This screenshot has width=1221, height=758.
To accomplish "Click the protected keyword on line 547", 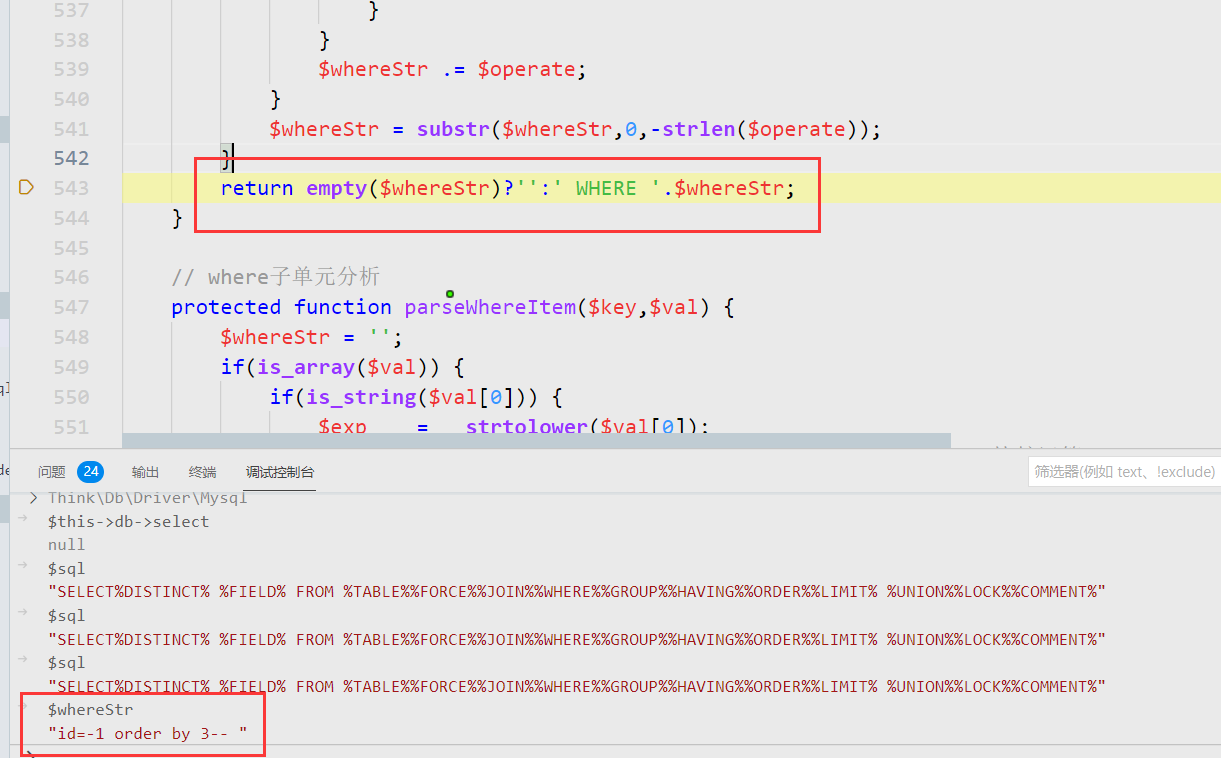I will coord(226,307).
